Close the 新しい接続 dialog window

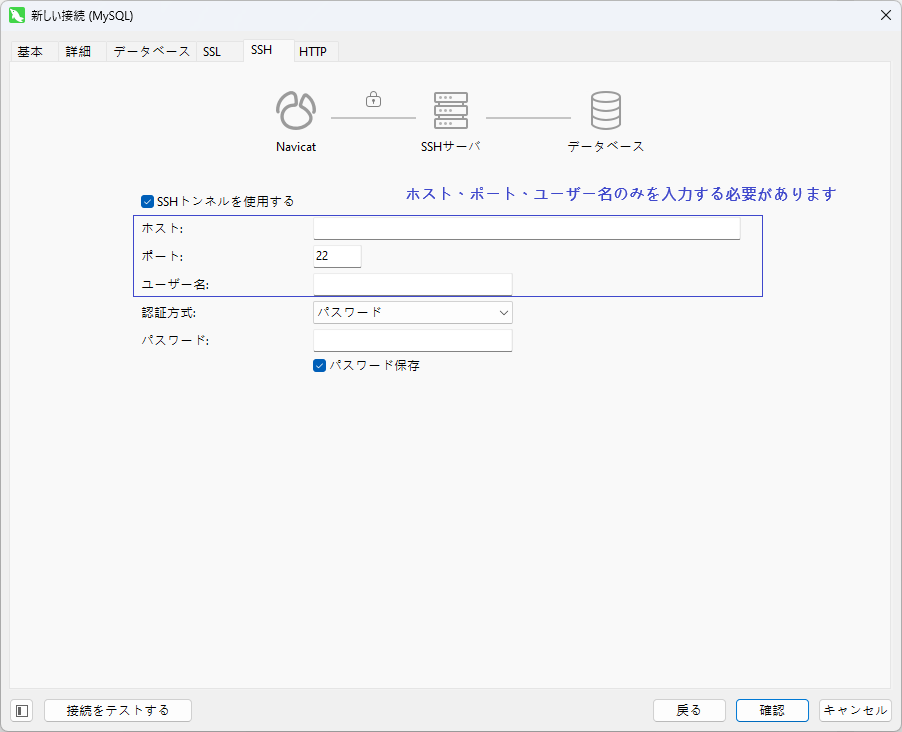click(x=886, y=16)
